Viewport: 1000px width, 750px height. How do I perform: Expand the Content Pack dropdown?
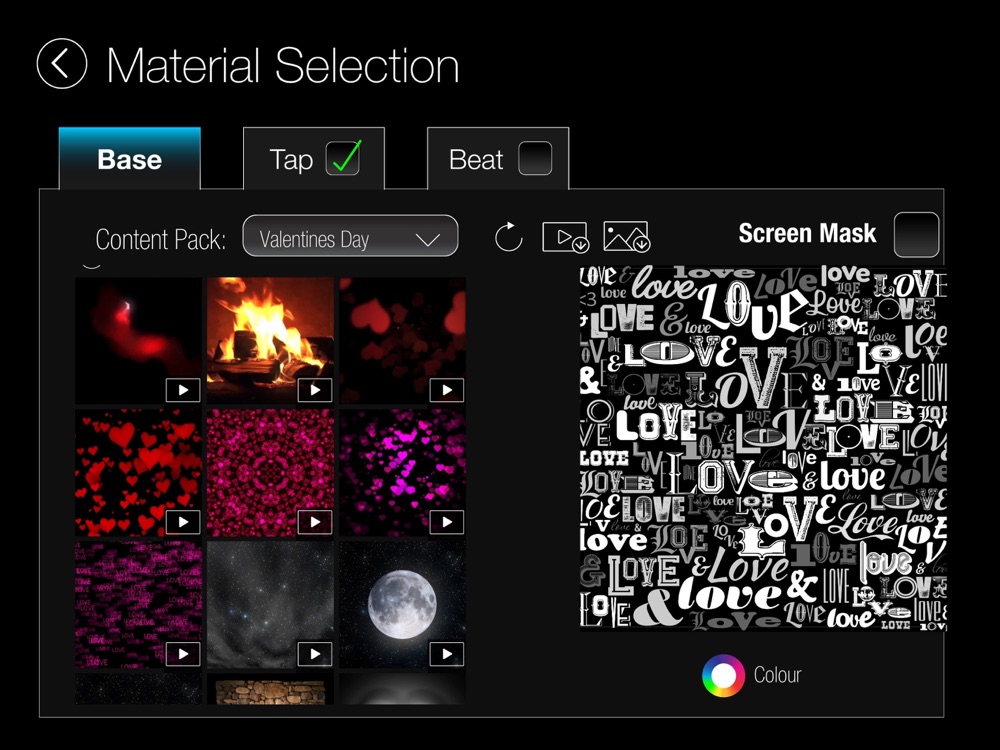pyautogui.click(x=350, y=236)
